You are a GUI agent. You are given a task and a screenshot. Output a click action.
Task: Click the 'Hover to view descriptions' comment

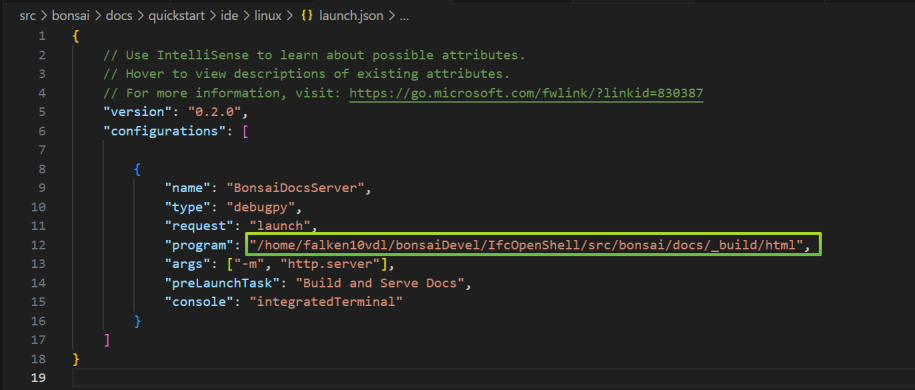[307, 74]
